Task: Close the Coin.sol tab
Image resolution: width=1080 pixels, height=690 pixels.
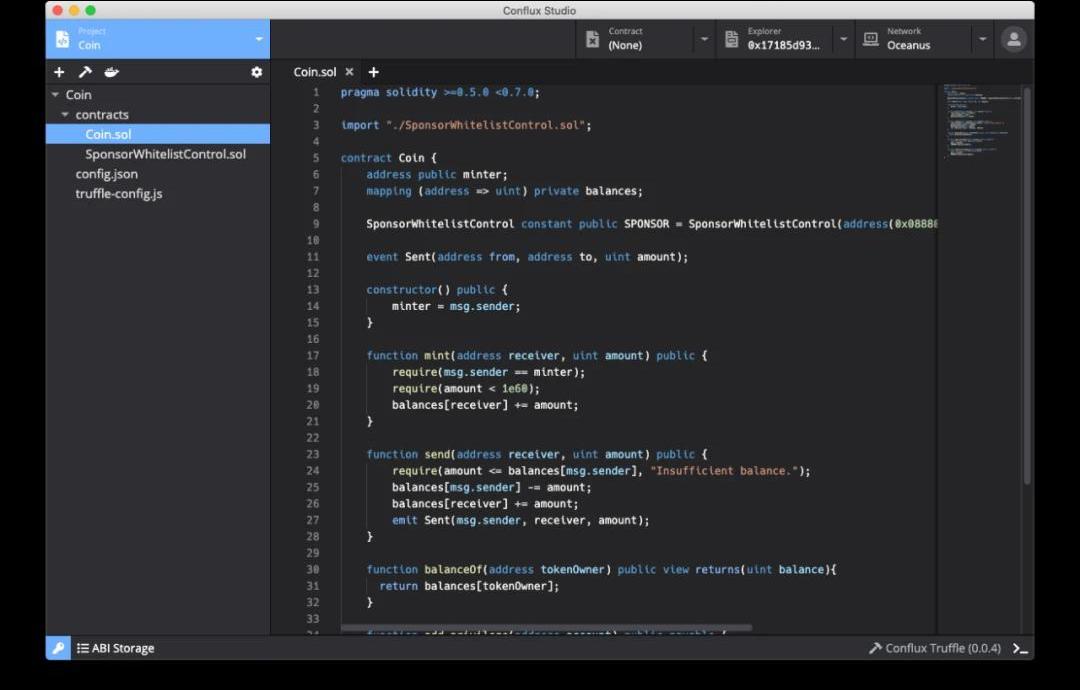Action: point(349,72)
